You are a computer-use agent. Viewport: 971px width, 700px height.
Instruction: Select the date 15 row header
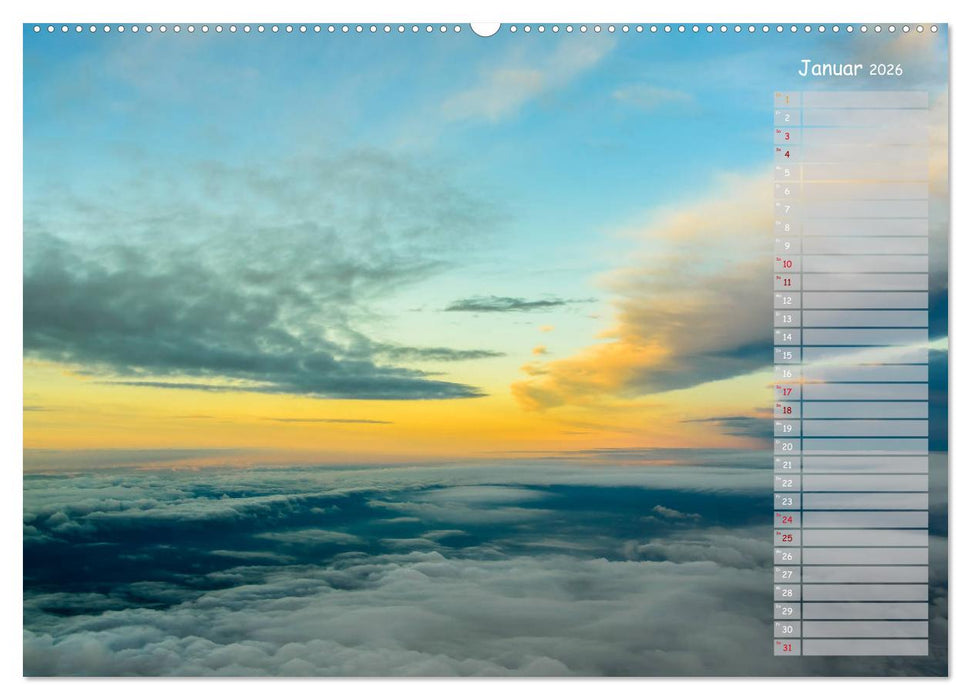click(x=789, y=355)
